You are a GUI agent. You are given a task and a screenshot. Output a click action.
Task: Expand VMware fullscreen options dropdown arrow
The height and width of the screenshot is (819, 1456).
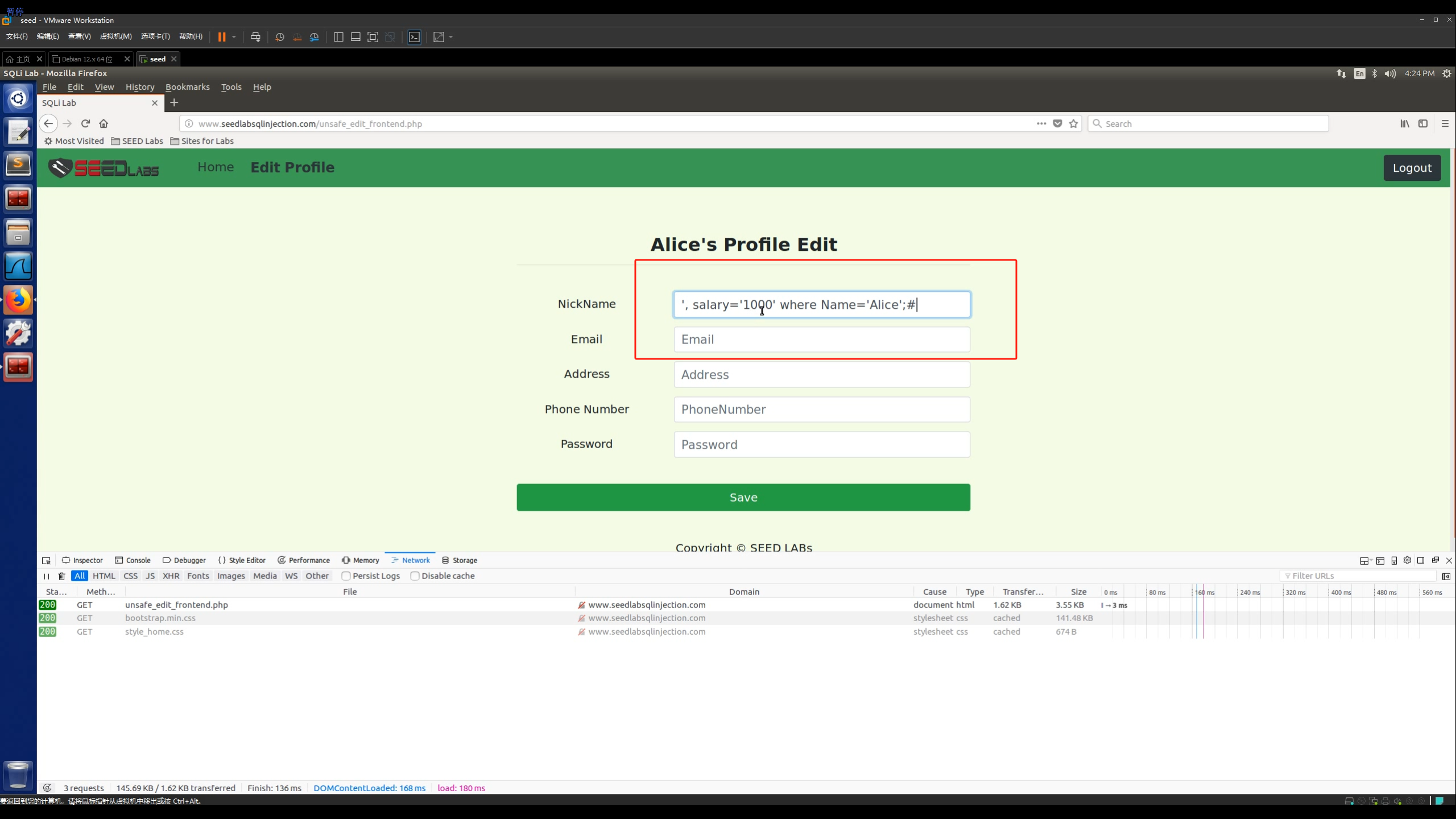[x=451, y=37]
